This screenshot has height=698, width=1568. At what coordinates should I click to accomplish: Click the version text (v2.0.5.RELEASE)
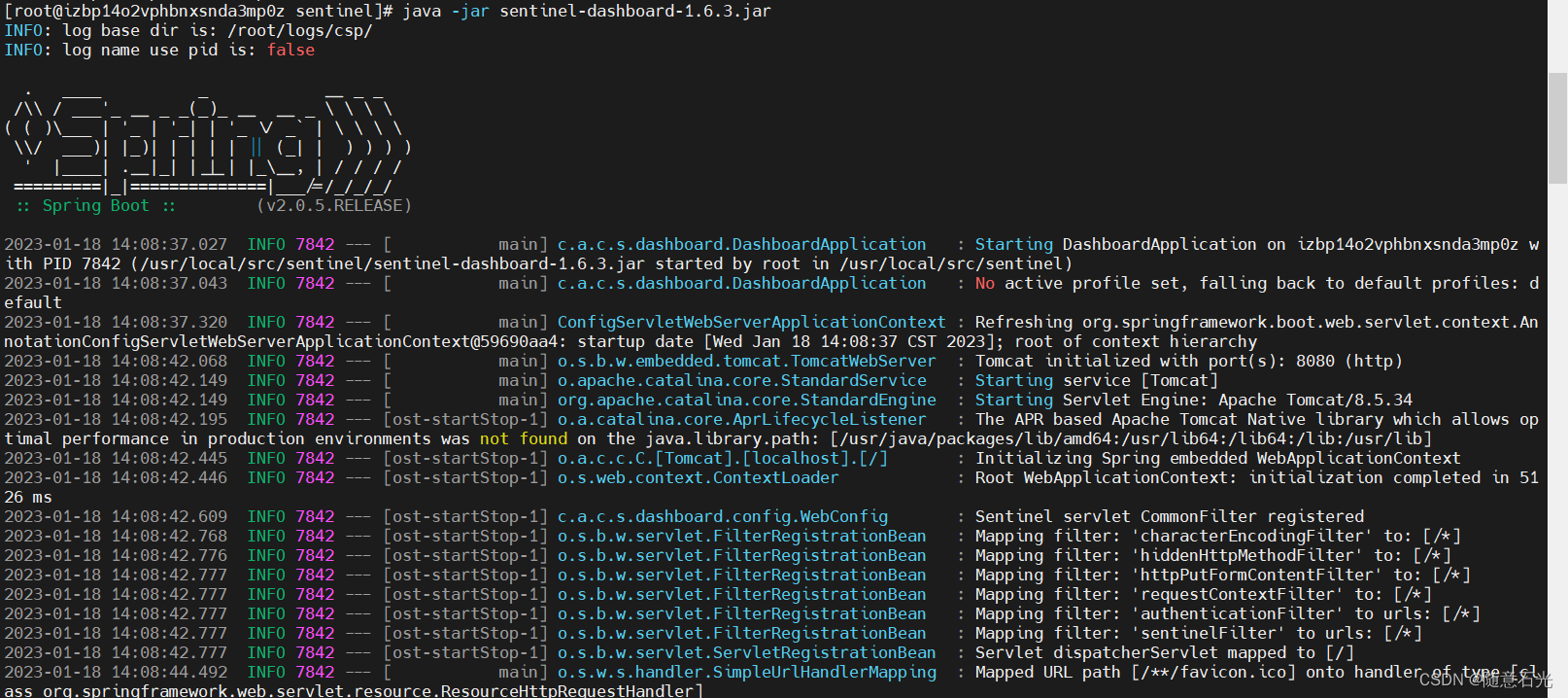334,205
